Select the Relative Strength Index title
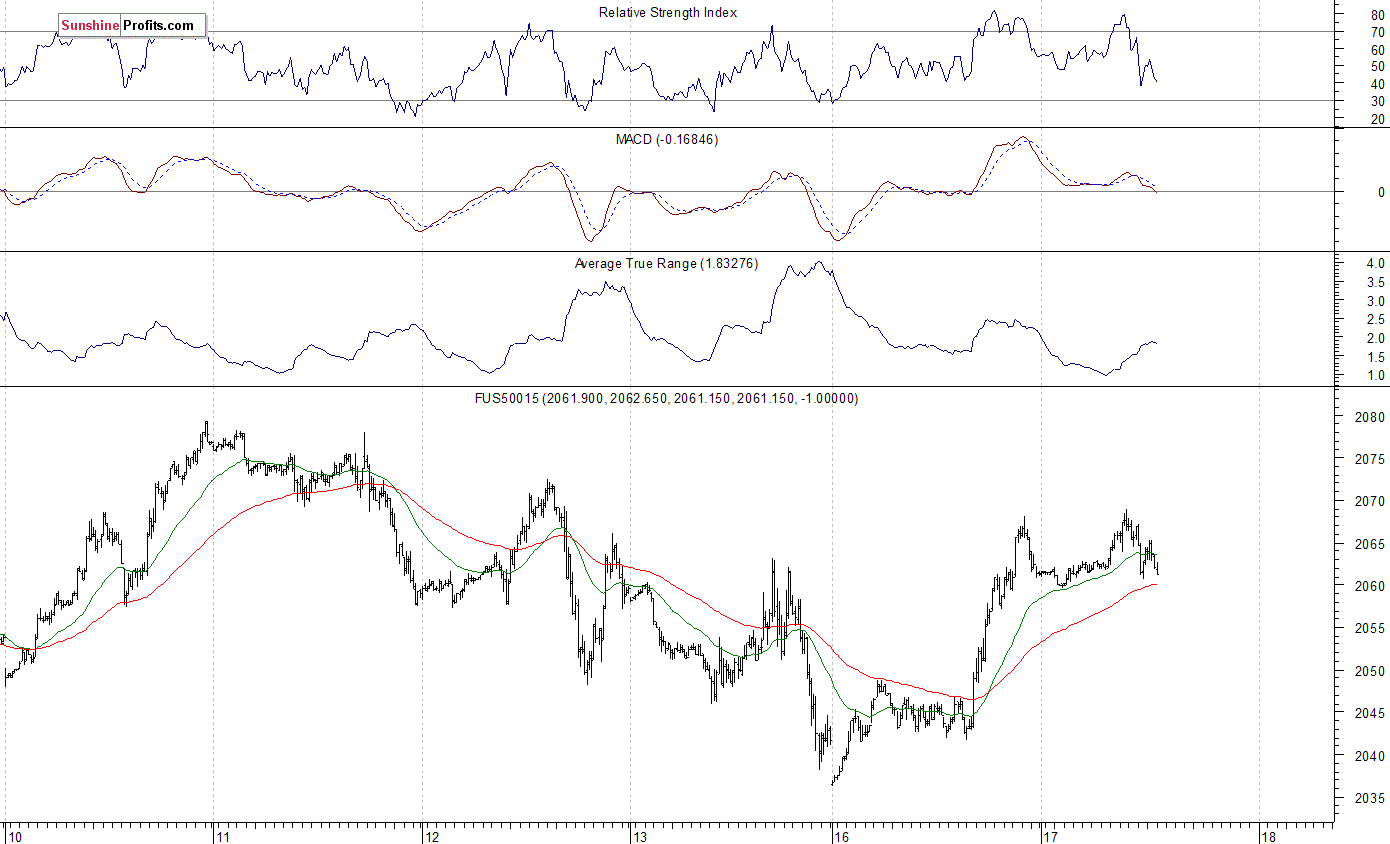The width and height of the screenshot is (1390, 844). click(x=668, y=12)
